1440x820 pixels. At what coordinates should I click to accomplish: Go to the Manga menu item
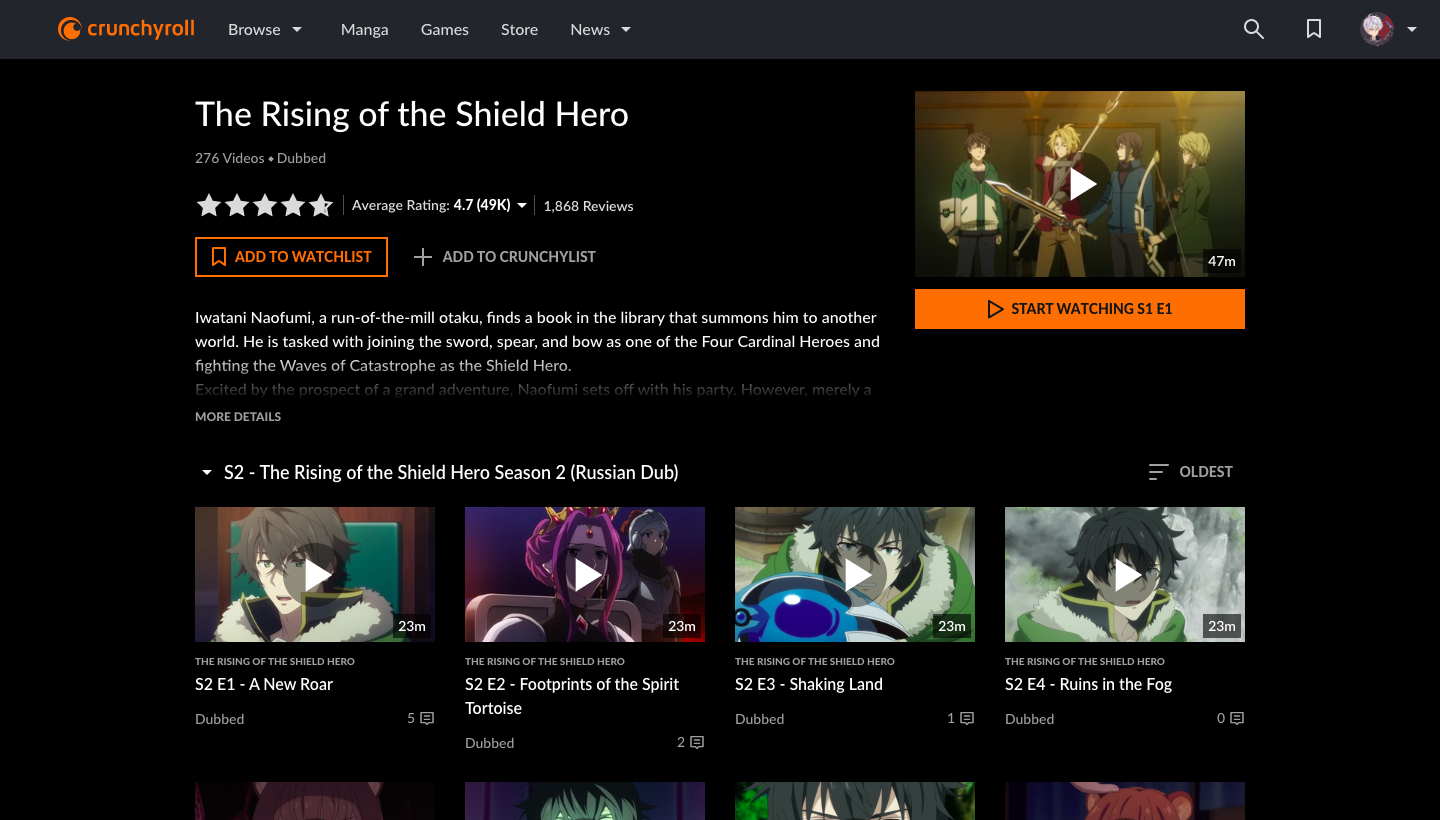tap(364, 30)
